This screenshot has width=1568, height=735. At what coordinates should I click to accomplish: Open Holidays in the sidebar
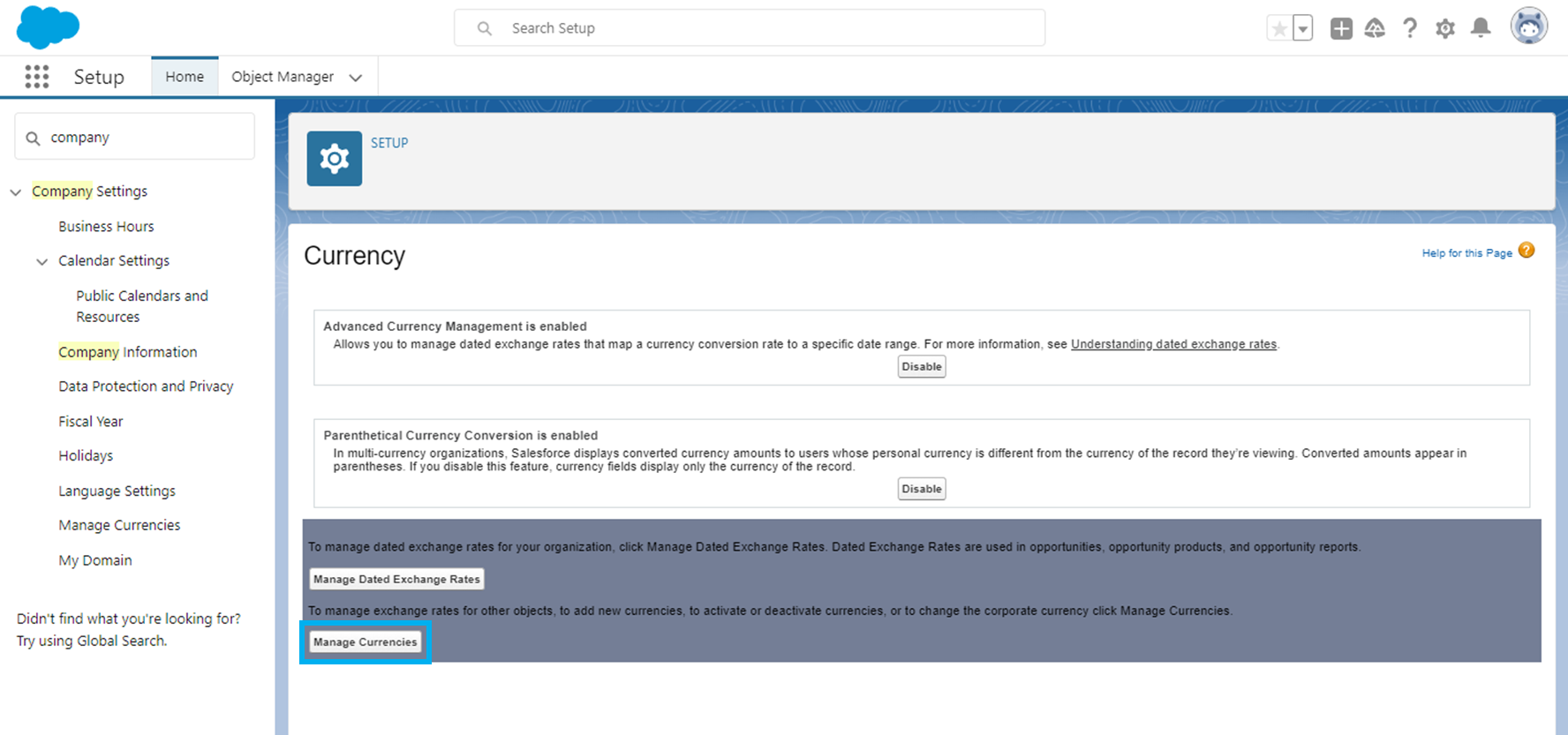point(86,456)
